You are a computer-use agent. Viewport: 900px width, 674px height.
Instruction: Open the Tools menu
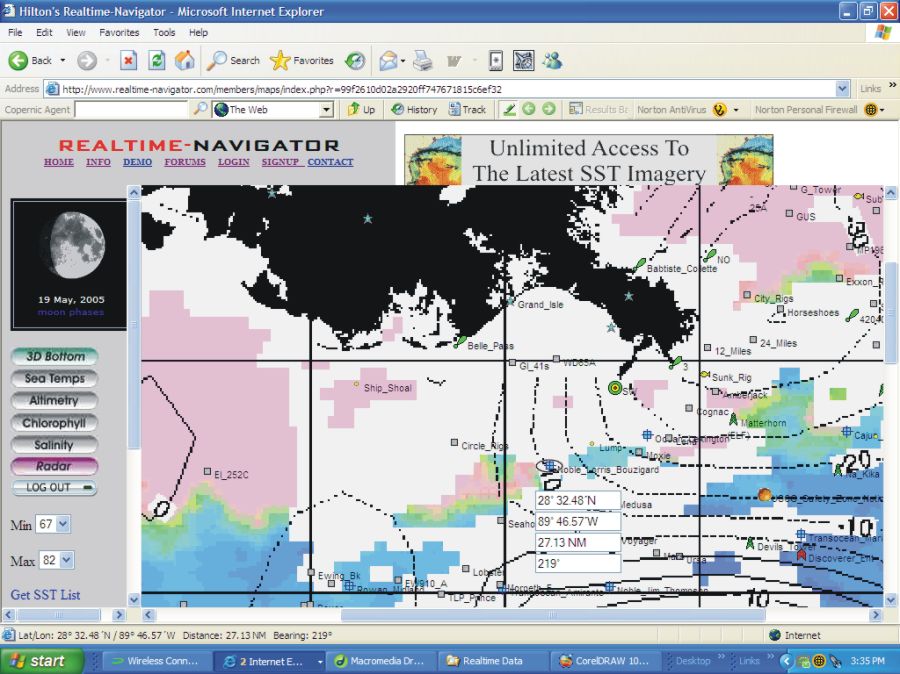(x=164, y=33)
